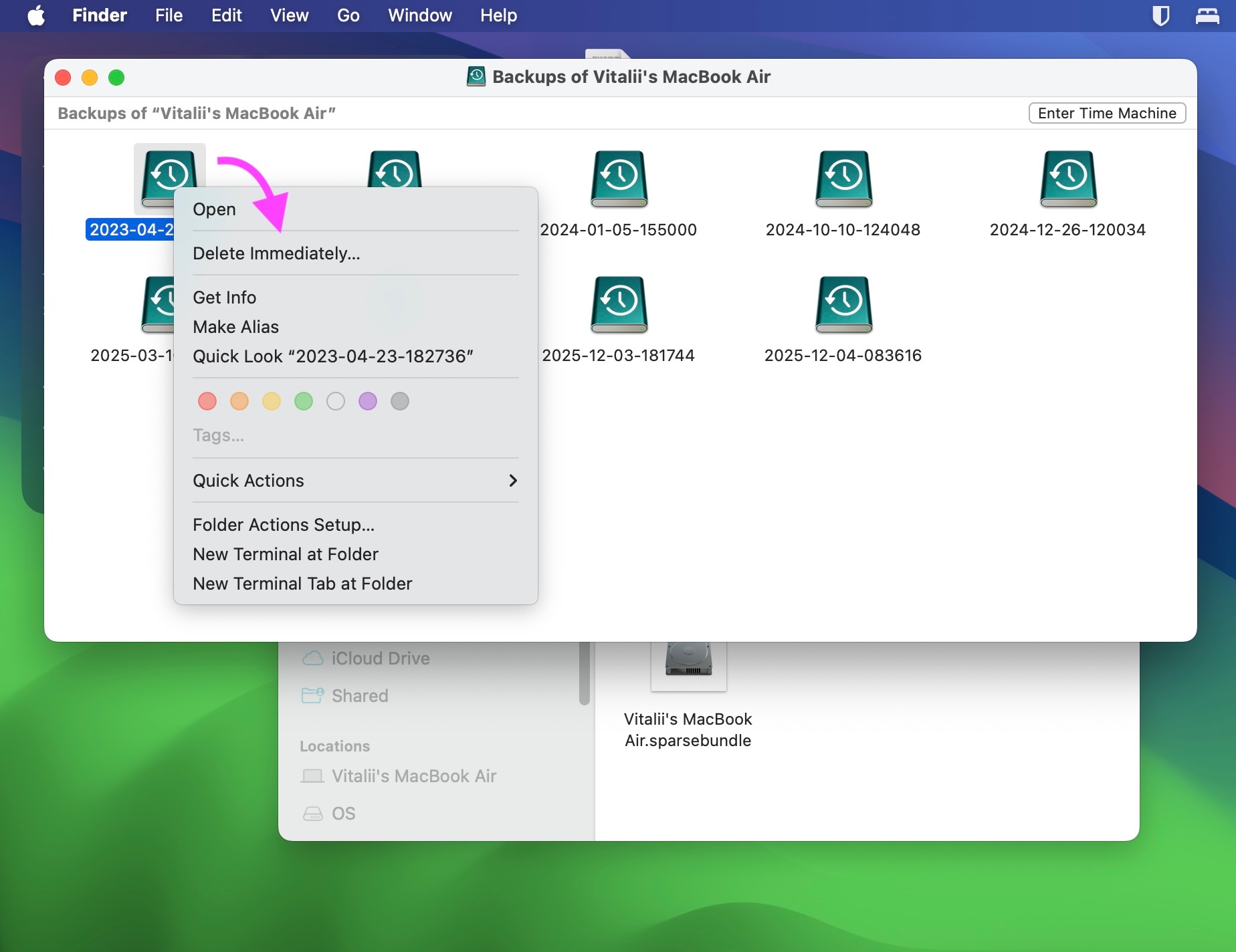Image resolution: width=1236 pixels, height=952 pixels.
Task: Choose Quick Look for 2023-04-23-182736
Action: pos(356,356)
